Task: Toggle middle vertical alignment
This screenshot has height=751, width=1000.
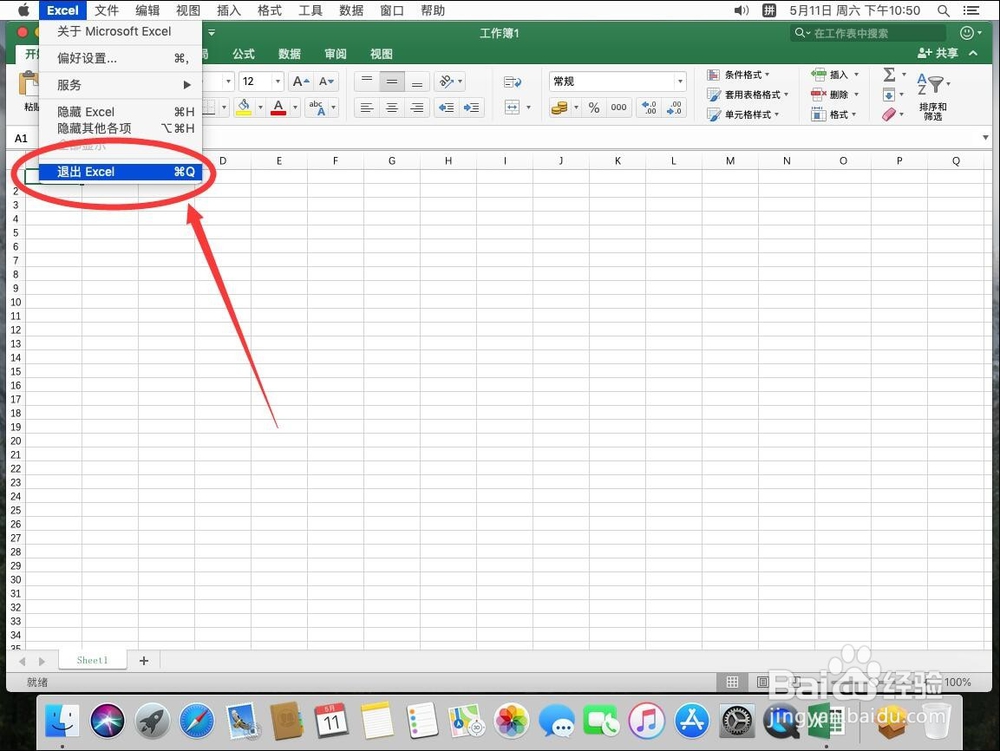Action: tap(392, 82)
